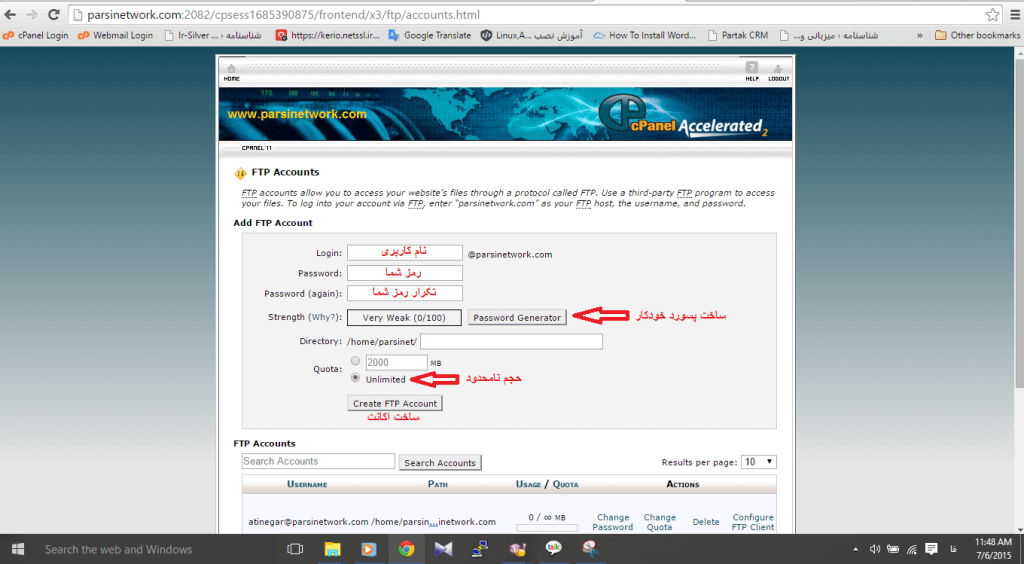Open the Webmail Login bookmark

point(115,35)
